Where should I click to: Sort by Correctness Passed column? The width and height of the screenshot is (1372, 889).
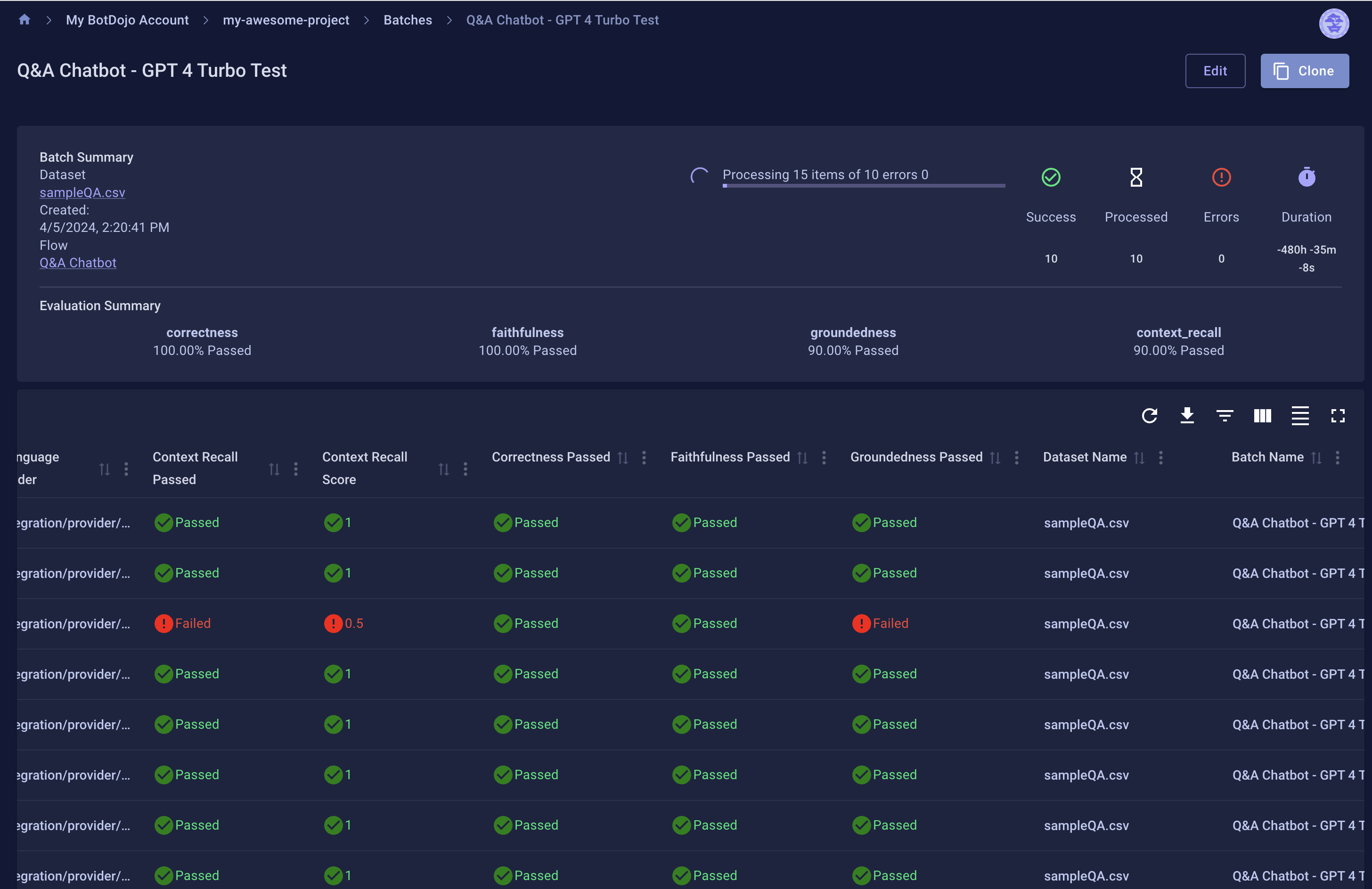[623, 458]
